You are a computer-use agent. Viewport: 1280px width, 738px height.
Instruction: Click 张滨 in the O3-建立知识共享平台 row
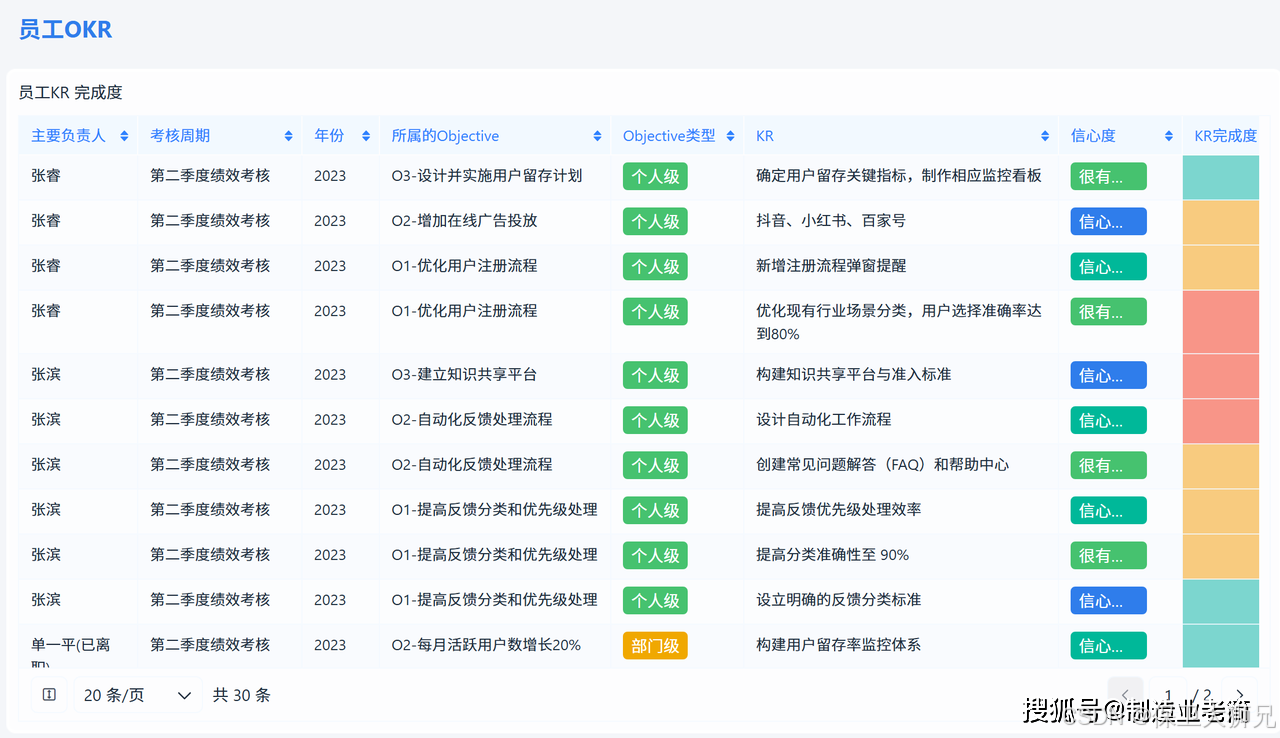click(46, 374)
